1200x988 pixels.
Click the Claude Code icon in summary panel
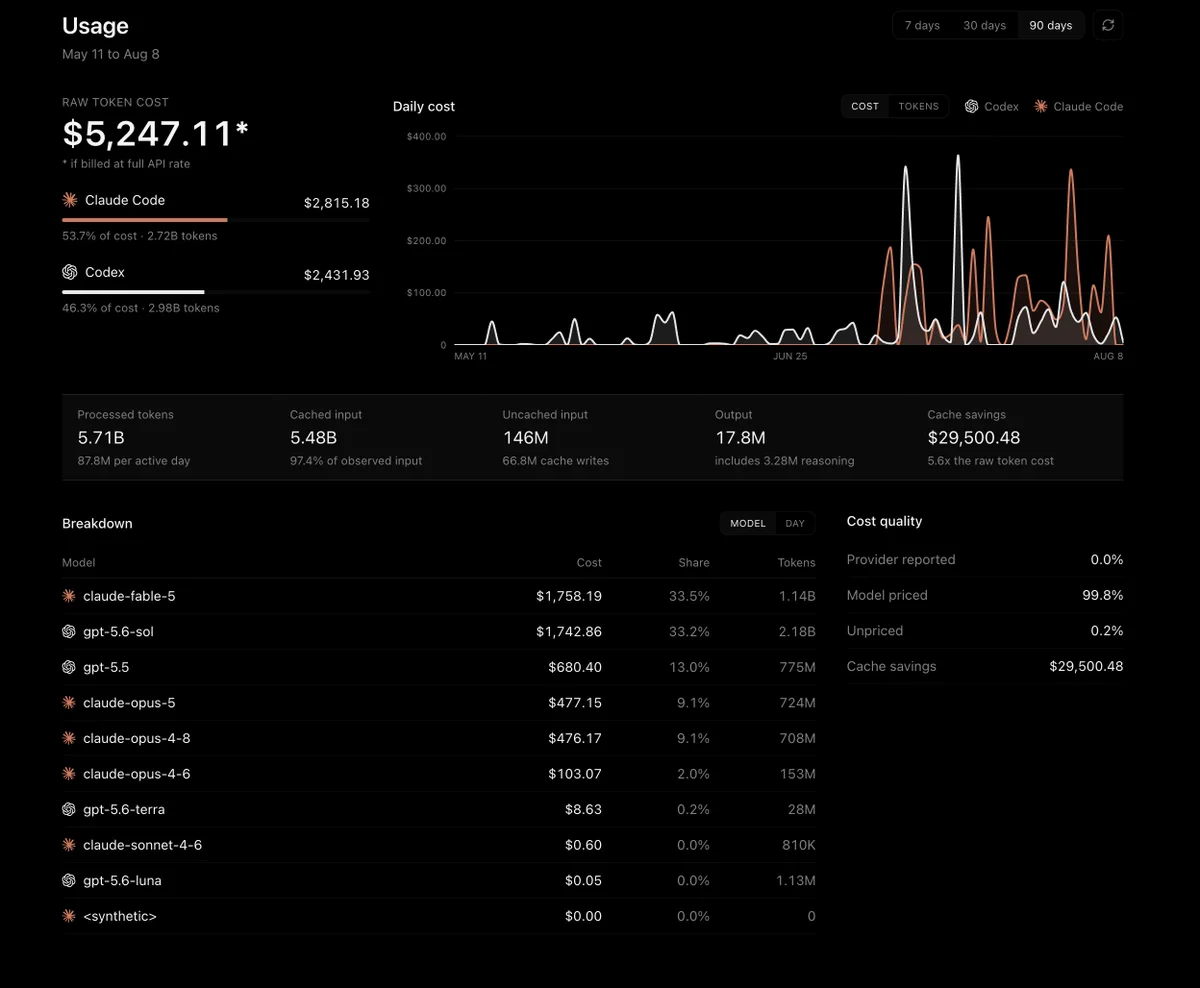[70, 200]
